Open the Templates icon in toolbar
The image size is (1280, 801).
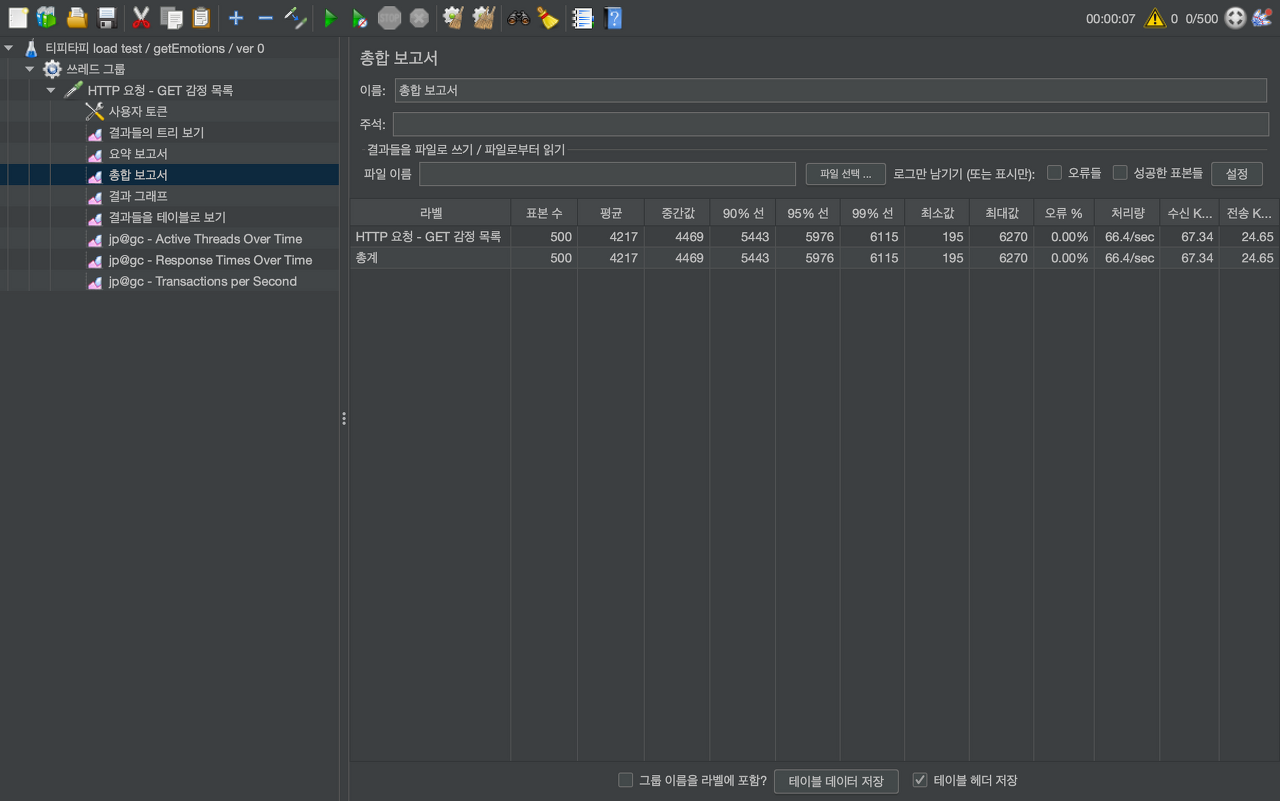click(46, 17)
